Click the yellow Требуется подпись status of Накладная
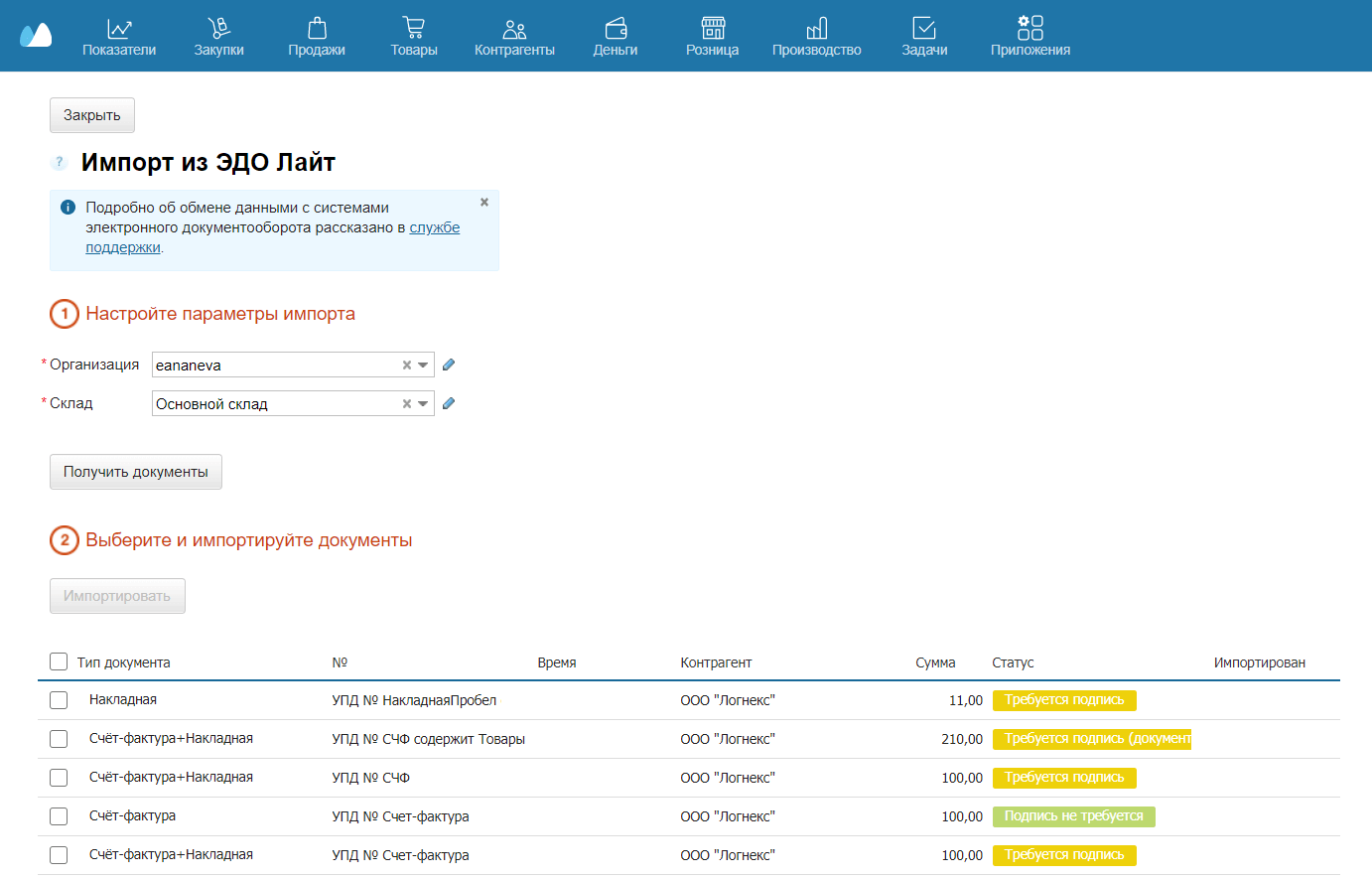The width and height of the screenshot is (1372, 880). coord(1064,700)
